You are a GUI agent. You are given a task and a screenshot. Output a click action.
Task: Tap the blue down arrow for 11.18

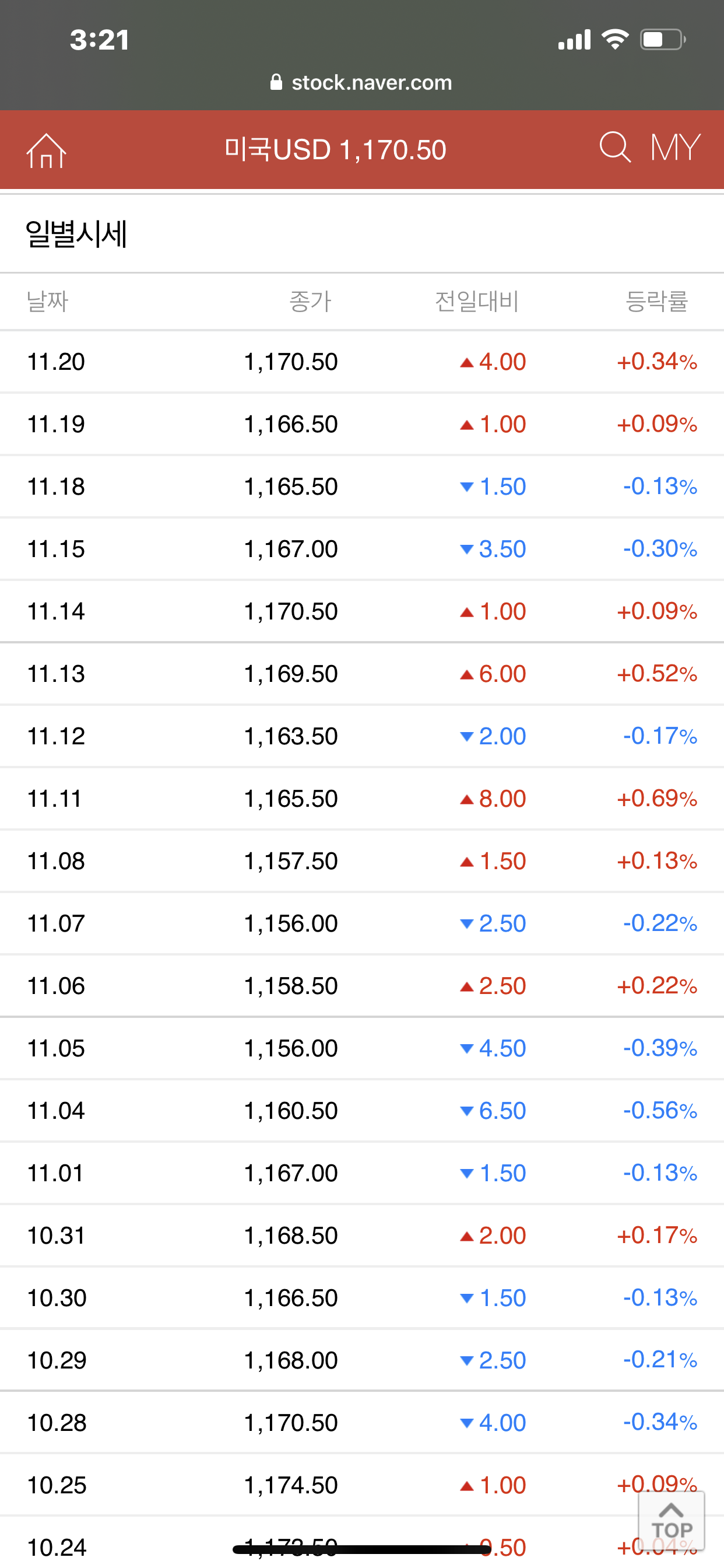[467, 487]
